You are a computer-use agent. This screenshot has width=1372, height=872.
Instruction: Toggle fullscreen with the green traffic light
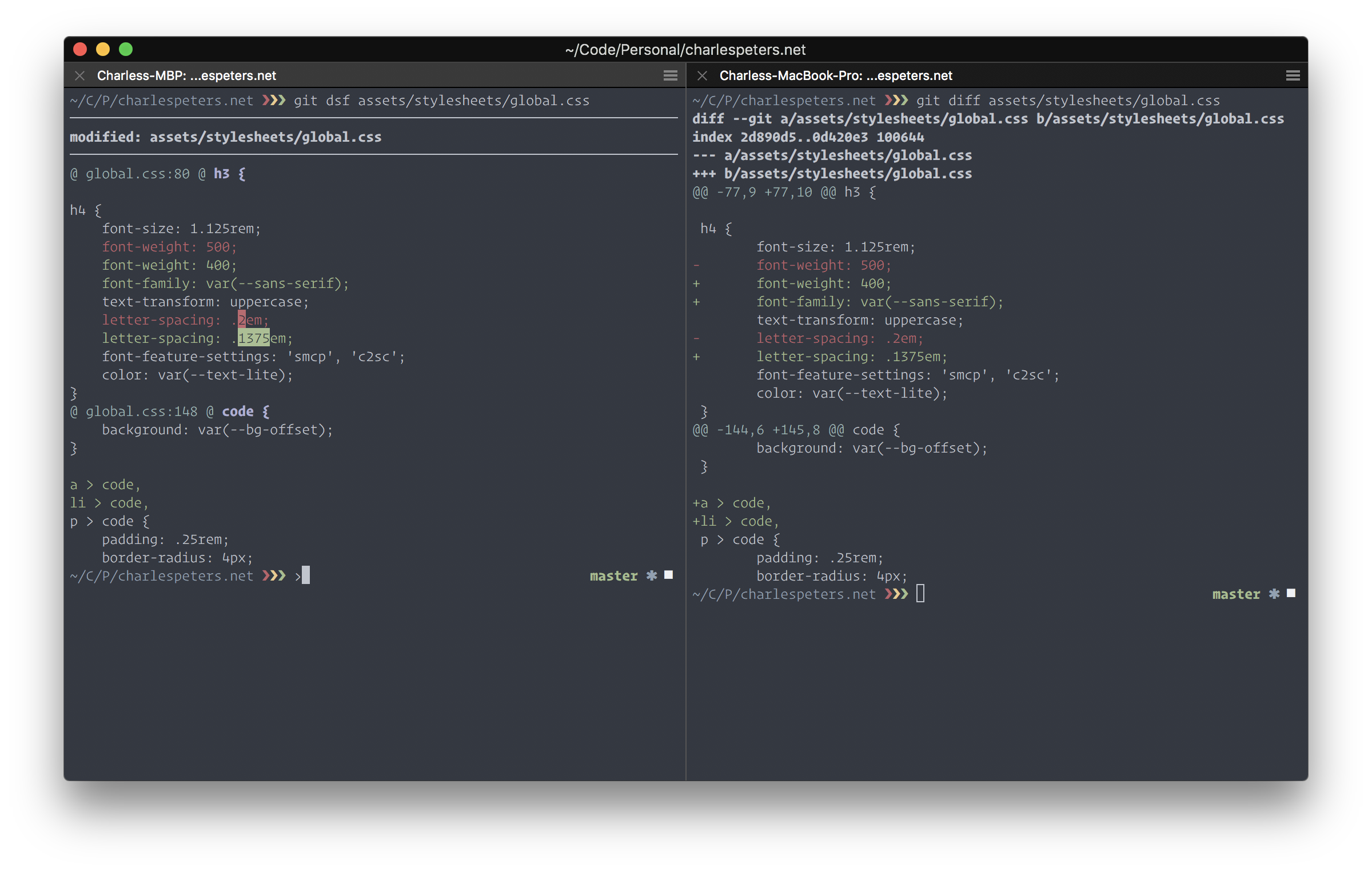coord(126,49)
